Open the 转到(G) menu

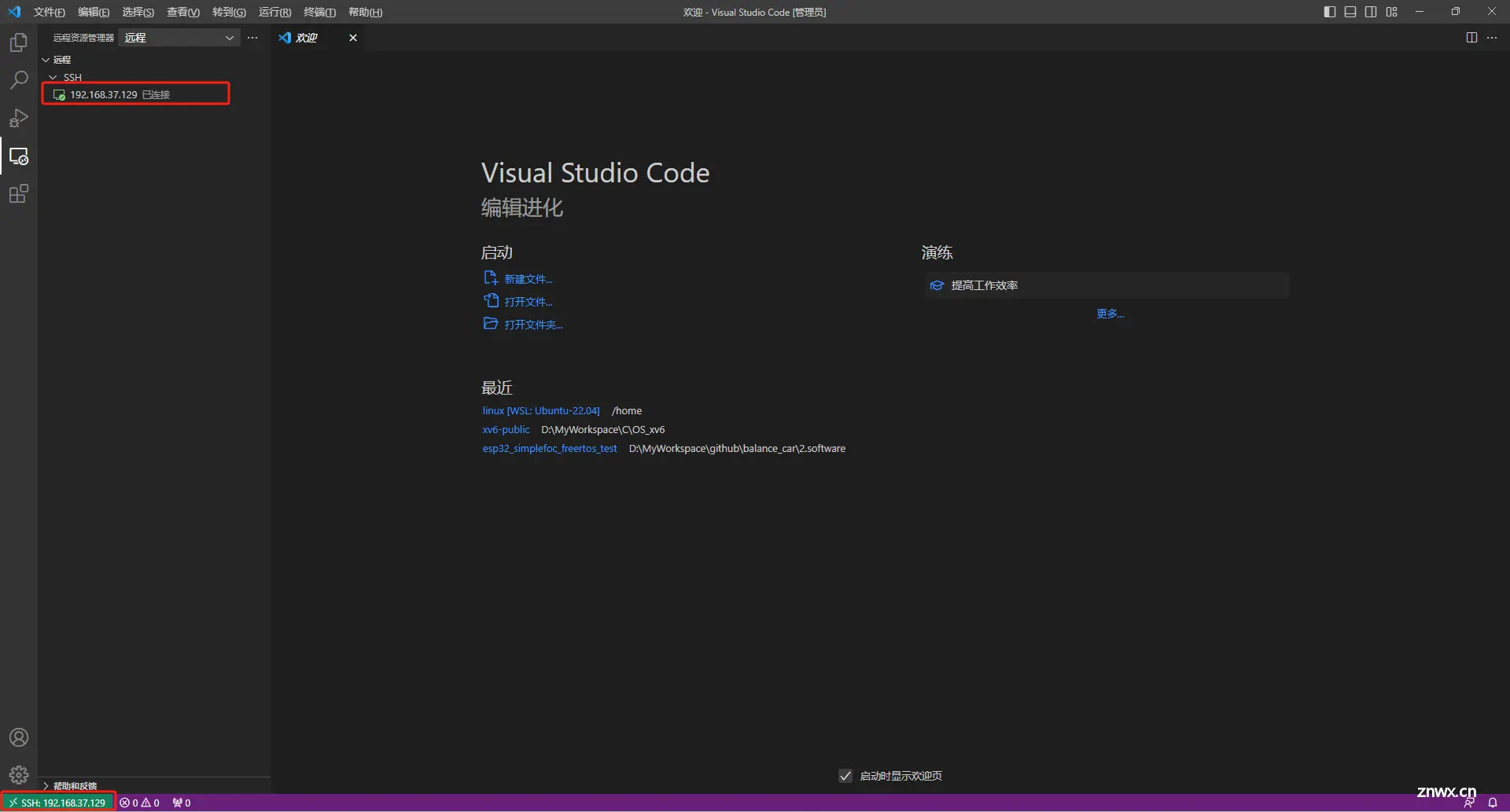point(229,12)
